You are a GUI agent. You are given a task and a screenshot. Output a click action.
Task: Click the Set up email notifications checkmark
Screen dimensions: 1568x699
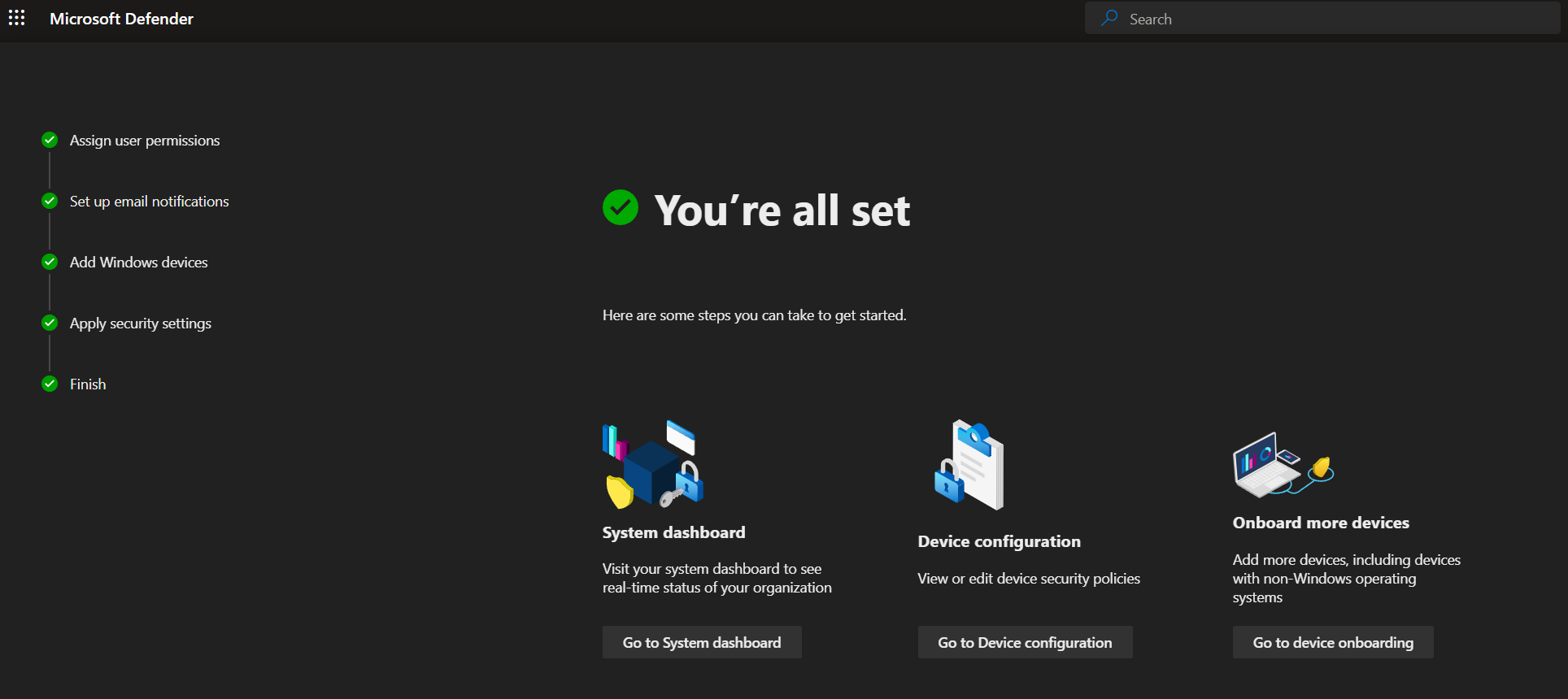50,201
